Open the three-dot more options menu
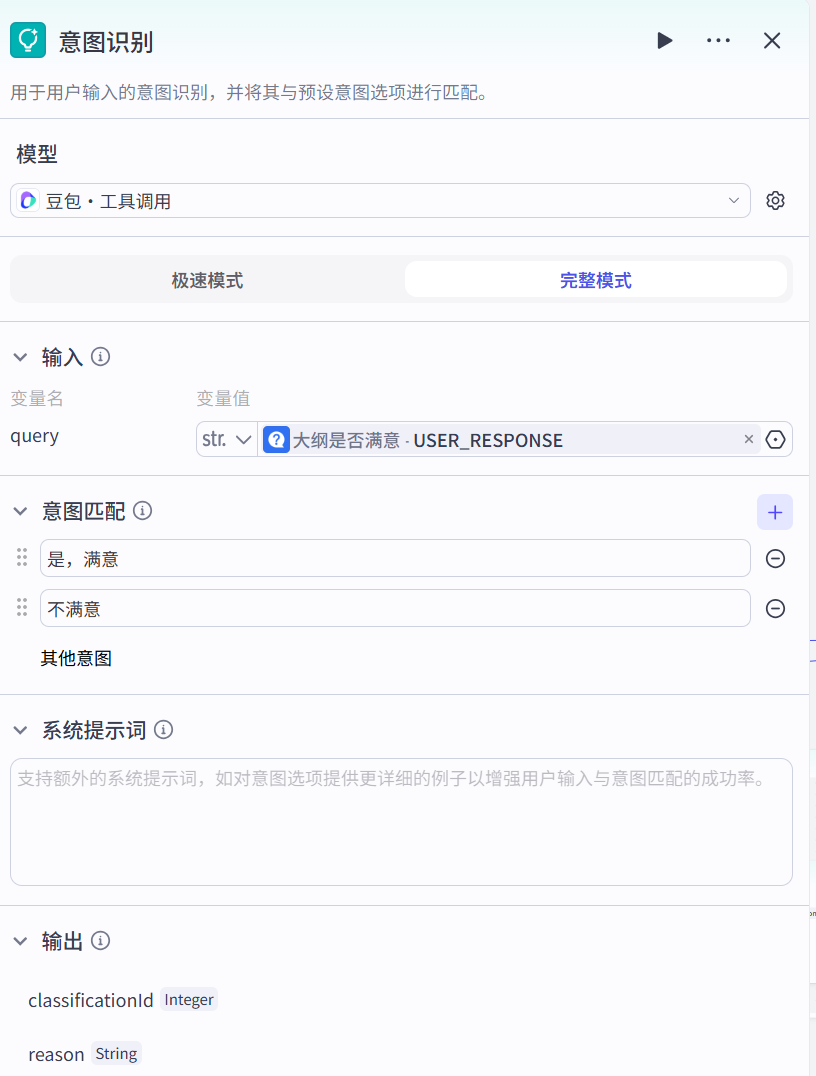The width and height of the screenshot is (816, 1076). coord(718,40)
